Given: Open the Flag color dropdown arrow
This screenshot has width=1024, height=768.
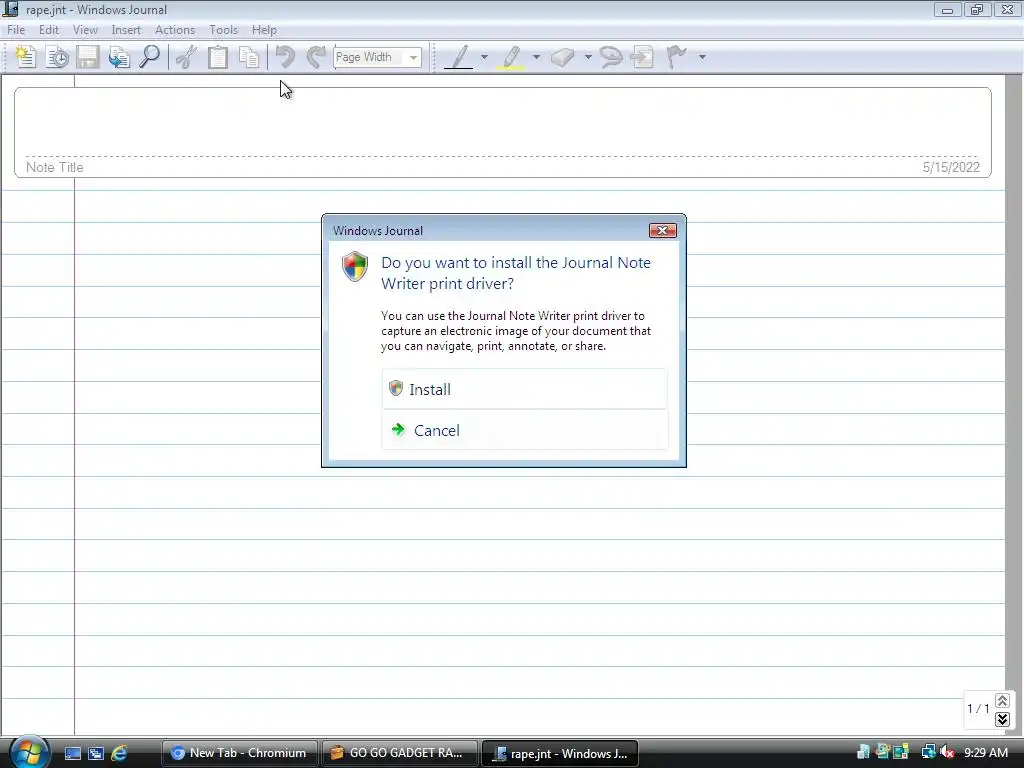Looking at the screenshot, I should point(702,57).
